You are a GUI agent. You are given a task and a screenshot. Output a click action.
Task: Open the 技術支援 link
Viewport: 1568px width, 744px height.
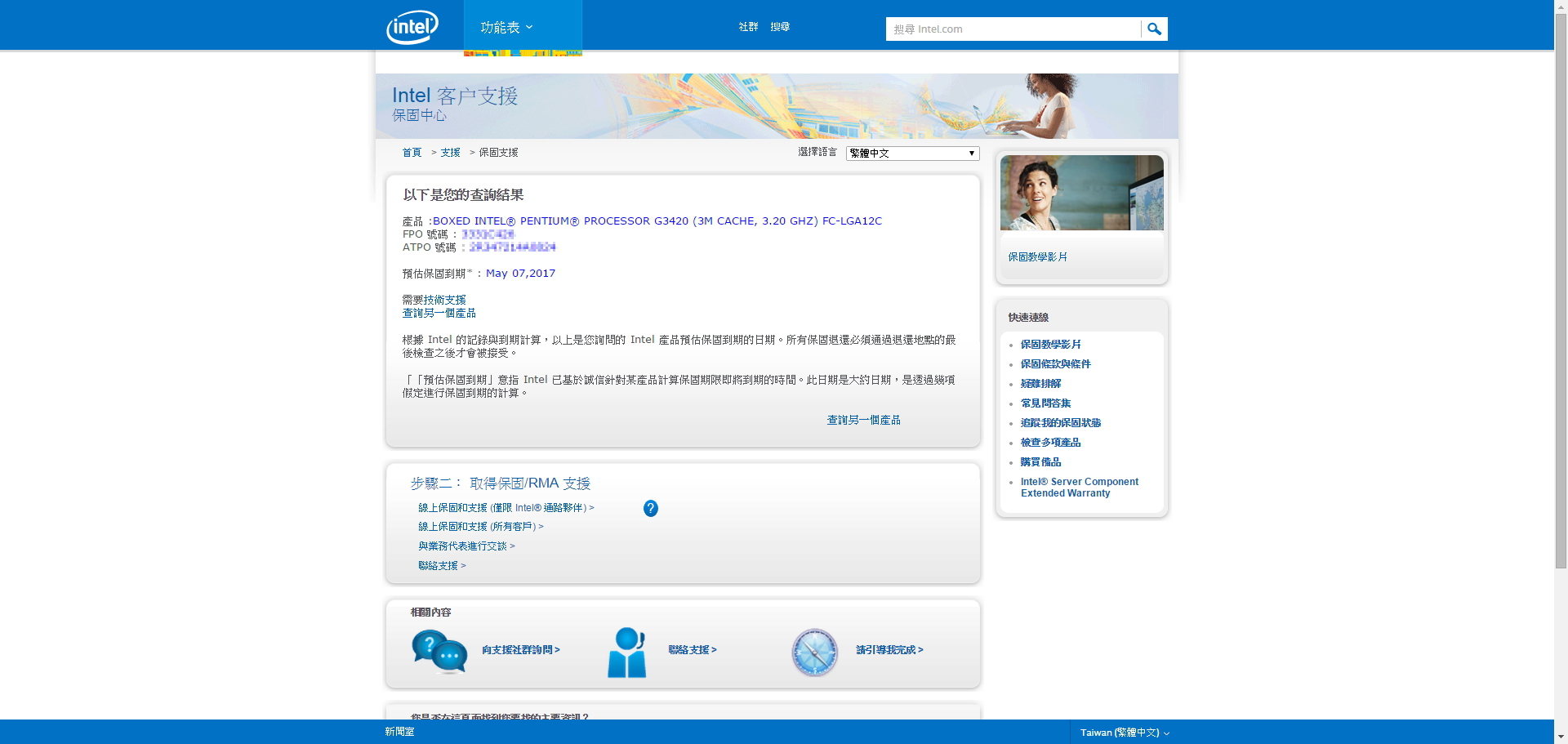pyautogui.click(x=444, y=301)
